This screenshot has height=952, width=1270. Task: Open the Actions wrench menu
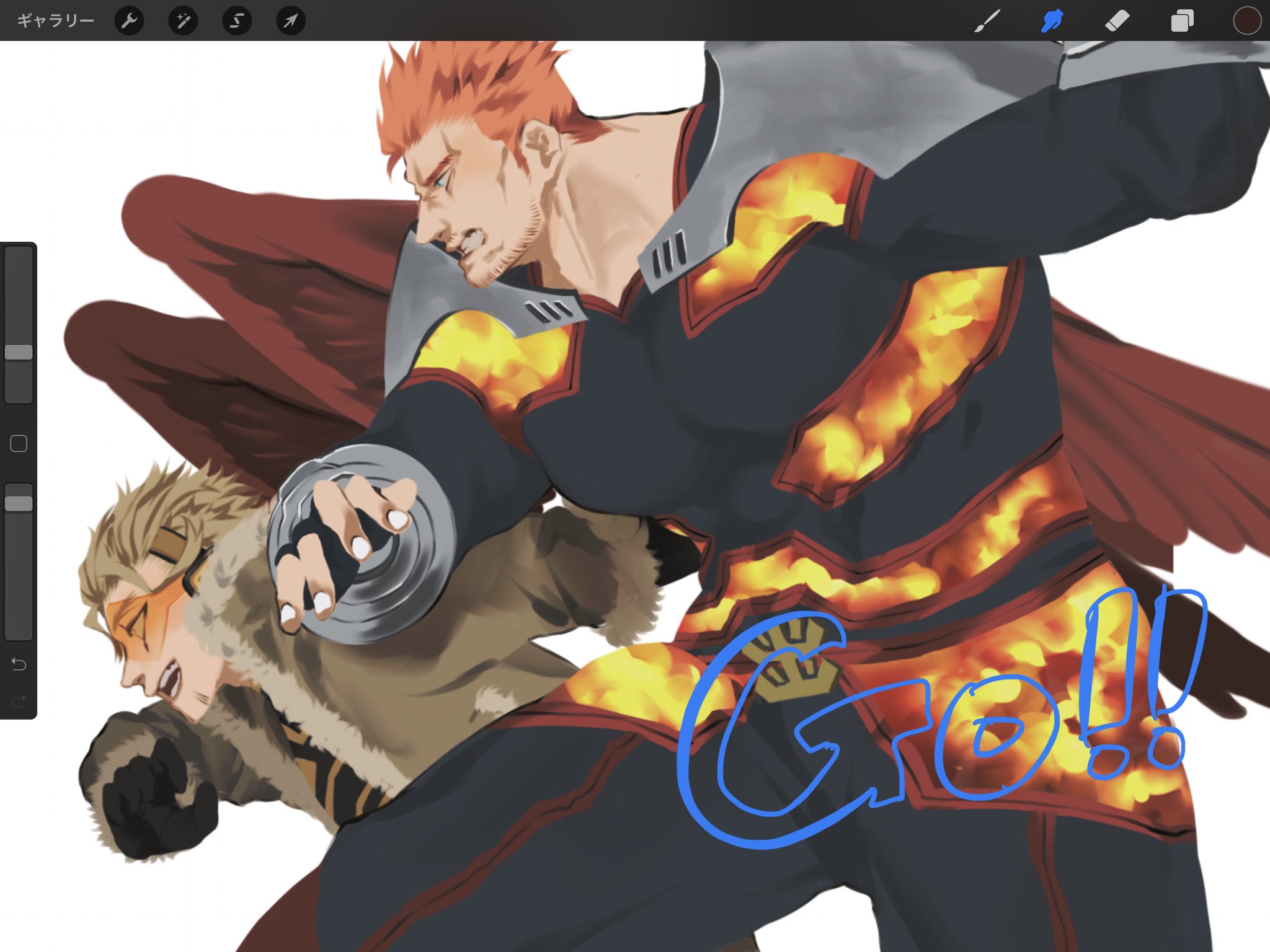click(129, 21)
